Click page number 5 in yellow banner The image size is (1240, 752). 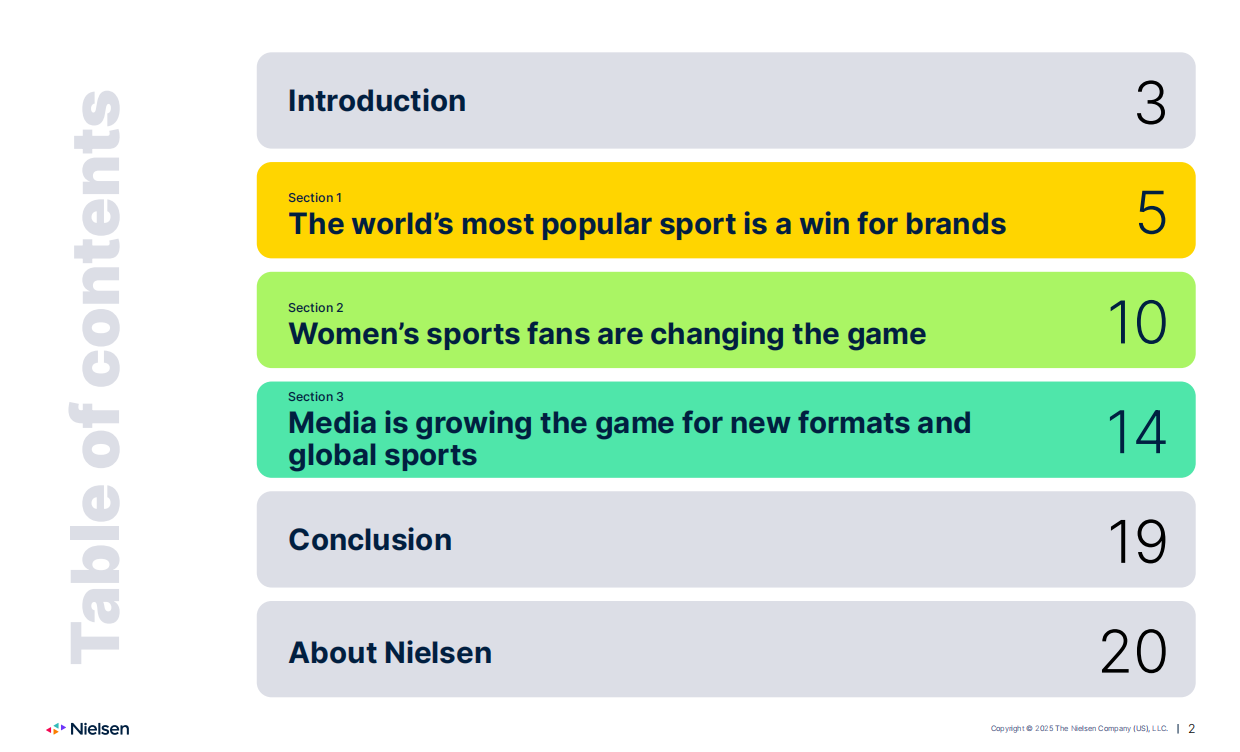click(1151, 212)
